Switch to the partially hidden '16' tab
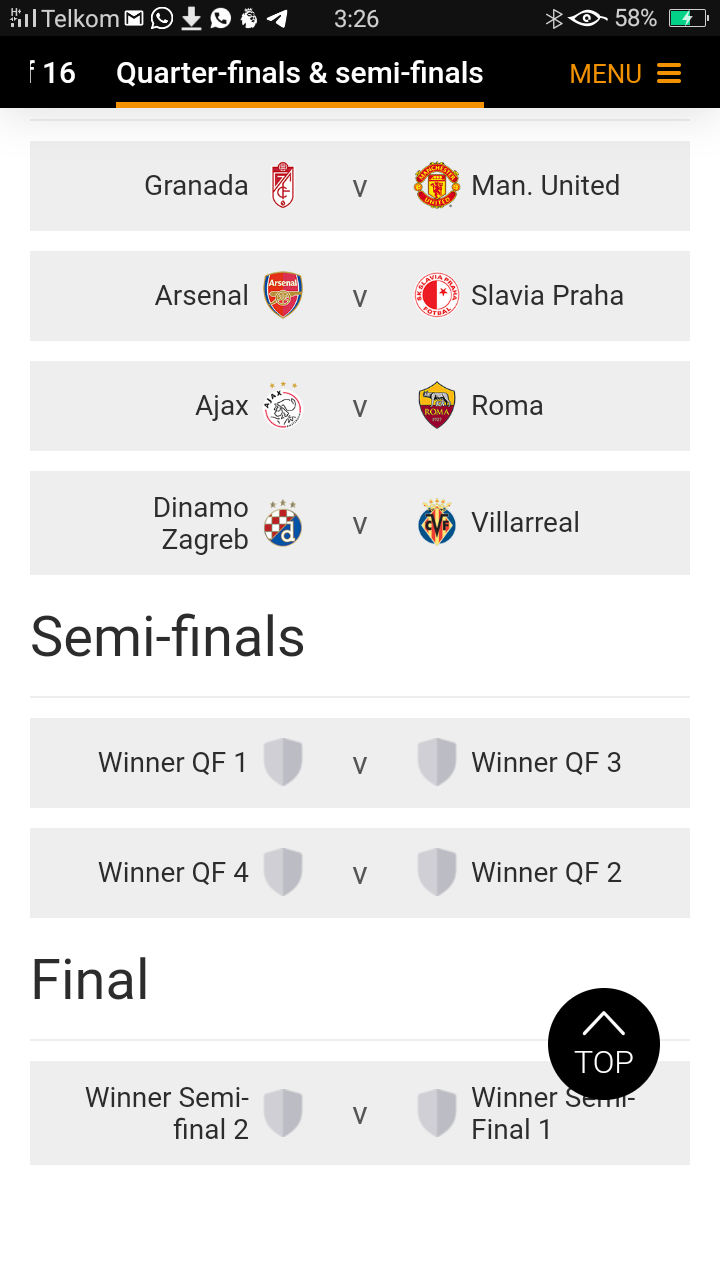This screenshot has width=720, height=1280. 52,73
